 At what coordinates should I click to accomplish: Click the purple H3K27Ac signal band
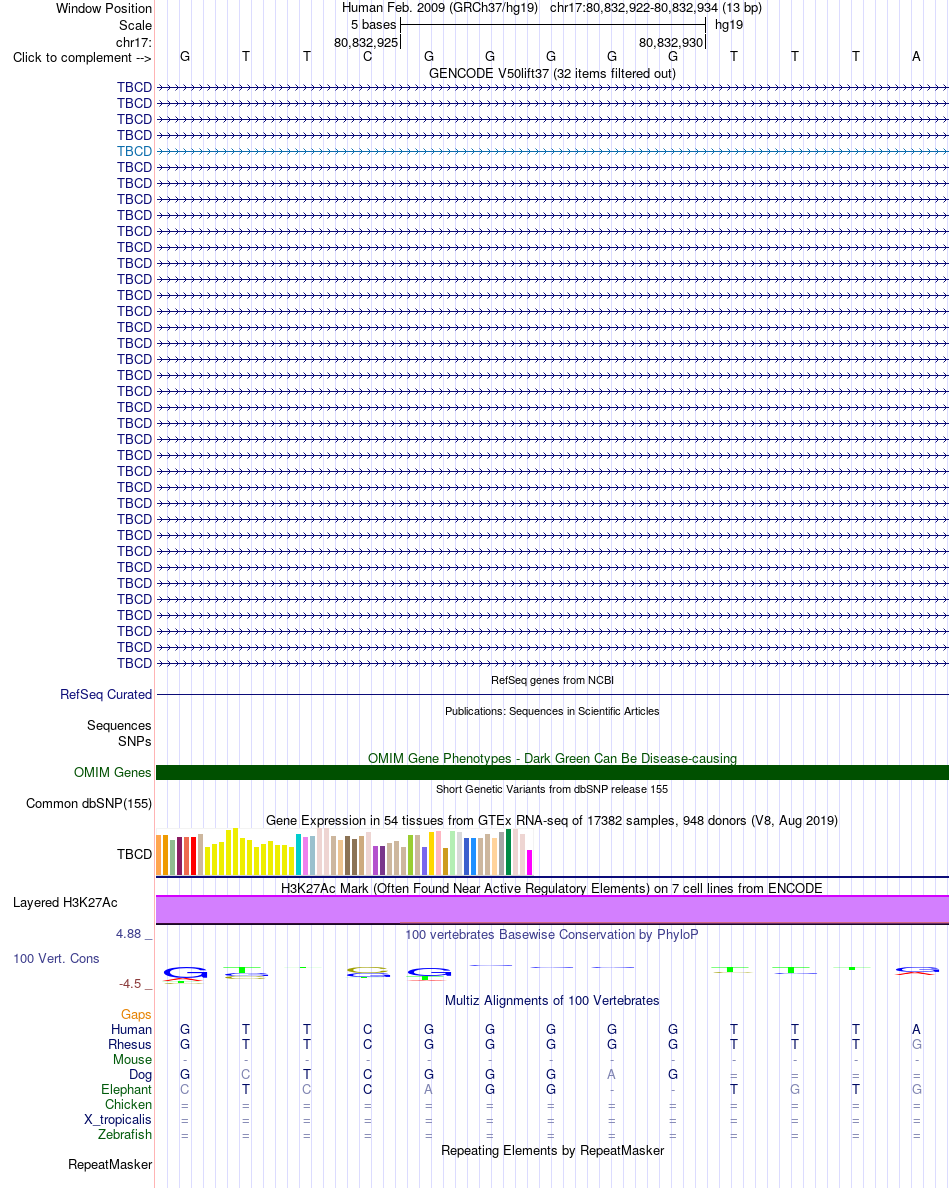coord(552,909)
